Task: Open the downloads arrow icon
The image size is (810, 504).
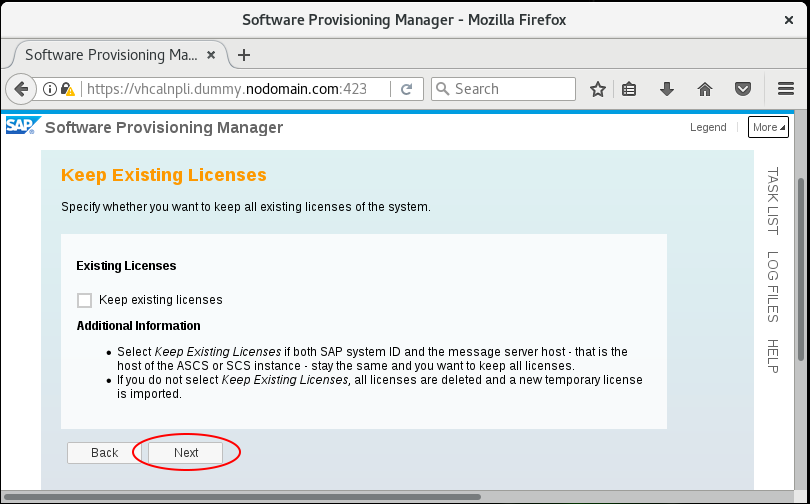Action: [x=667, y=89]
